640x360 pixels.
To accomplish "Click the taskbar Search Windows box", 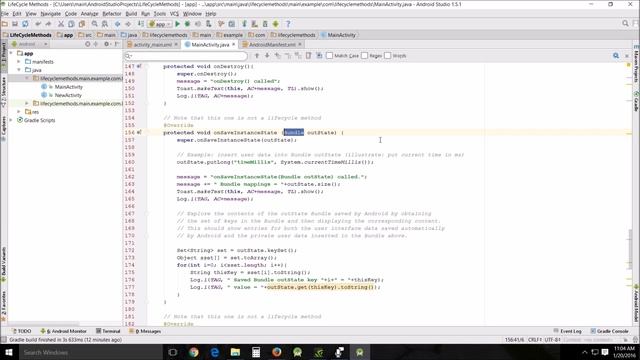I will click(90, 352).
